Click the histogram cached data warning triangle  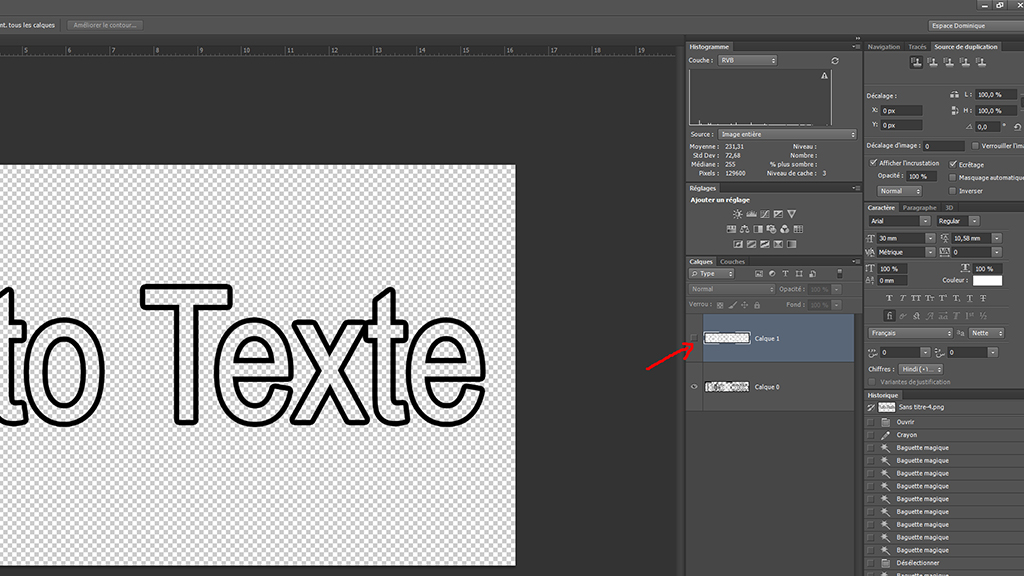[824, 76]
